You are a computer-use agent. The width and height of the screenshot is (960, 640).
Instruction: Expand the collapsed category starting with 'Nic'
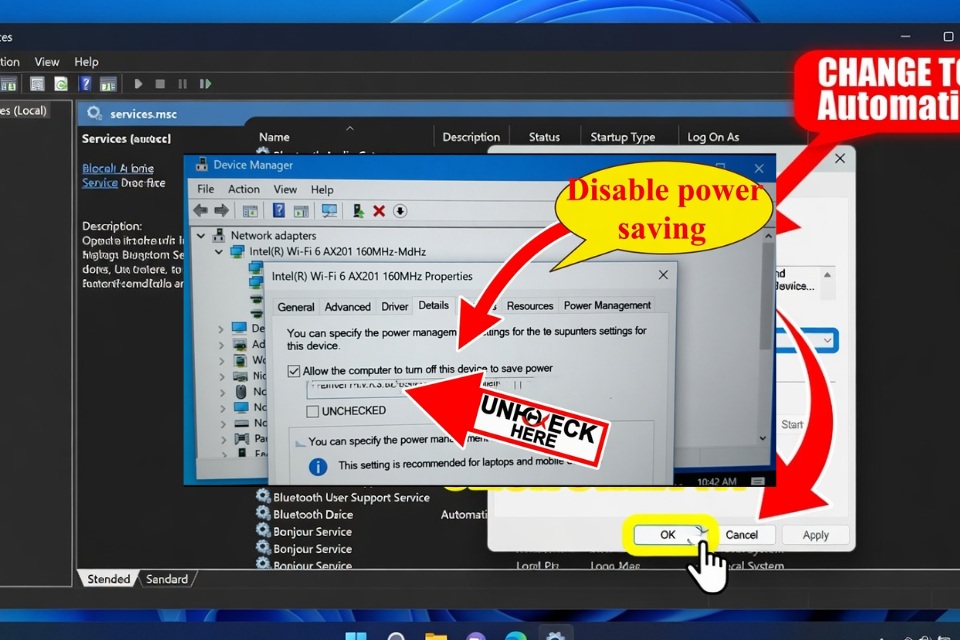coord(221,376)
